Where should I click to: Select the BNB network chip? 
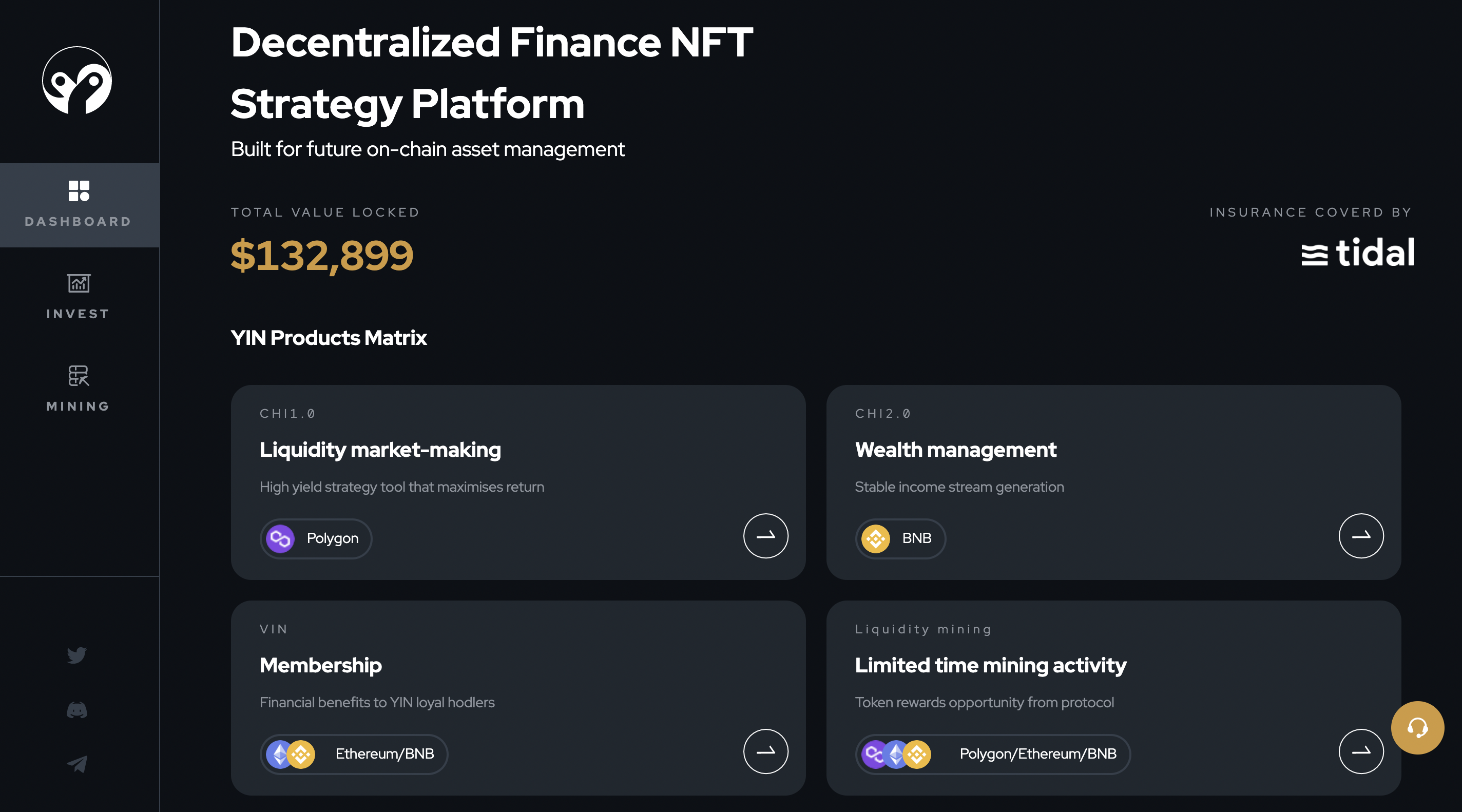point(900,538)
